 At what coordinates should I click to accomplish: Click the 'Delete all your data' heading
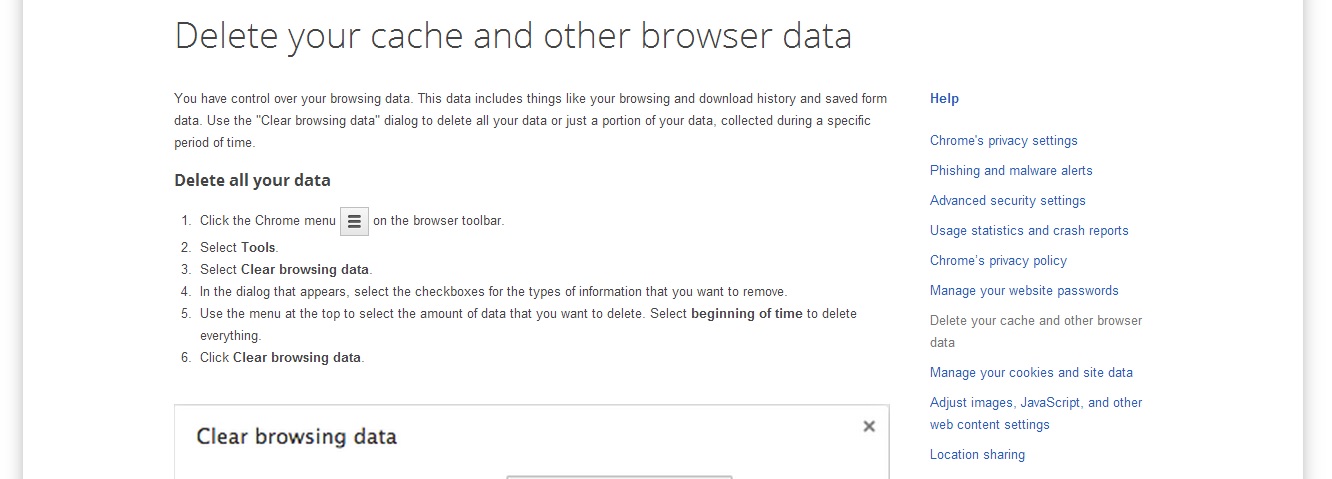252,181
